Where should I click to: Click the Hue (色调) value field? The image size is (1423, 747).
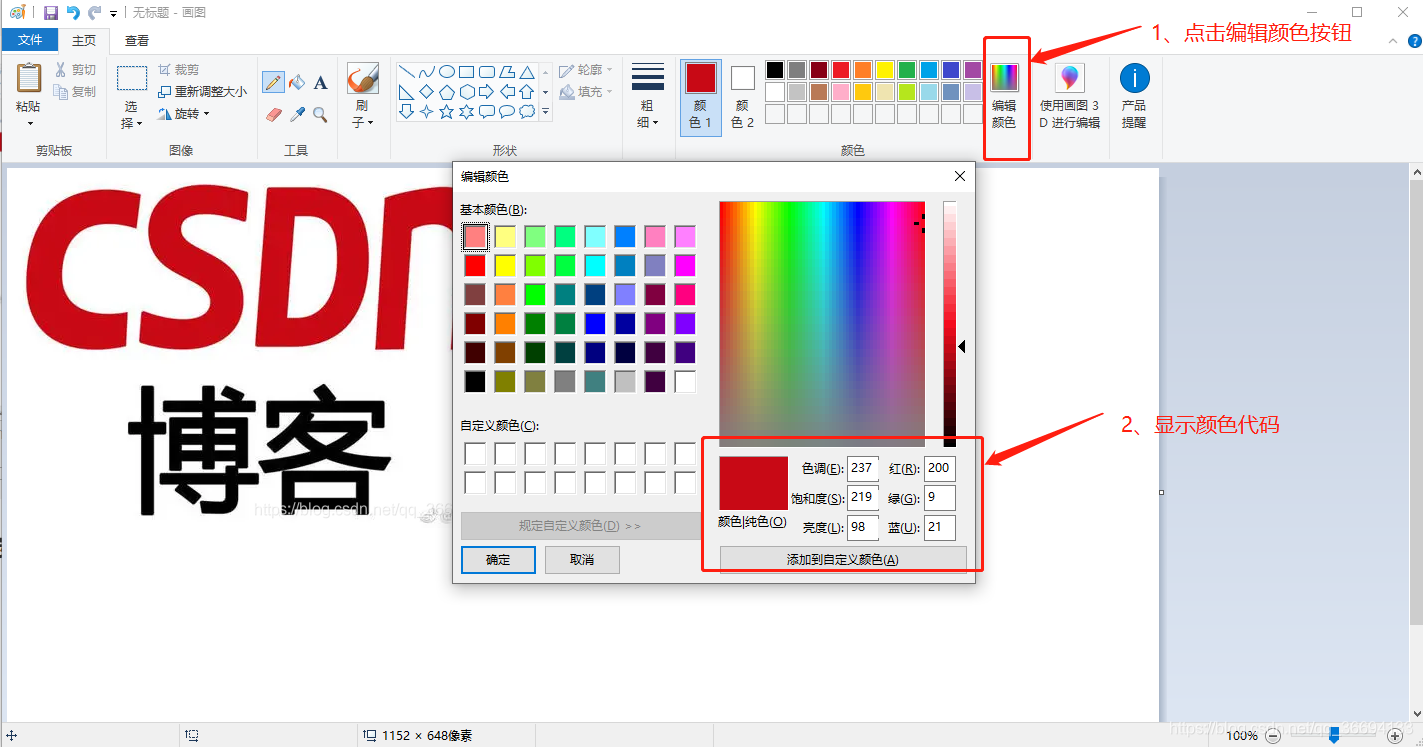point(862,468)
